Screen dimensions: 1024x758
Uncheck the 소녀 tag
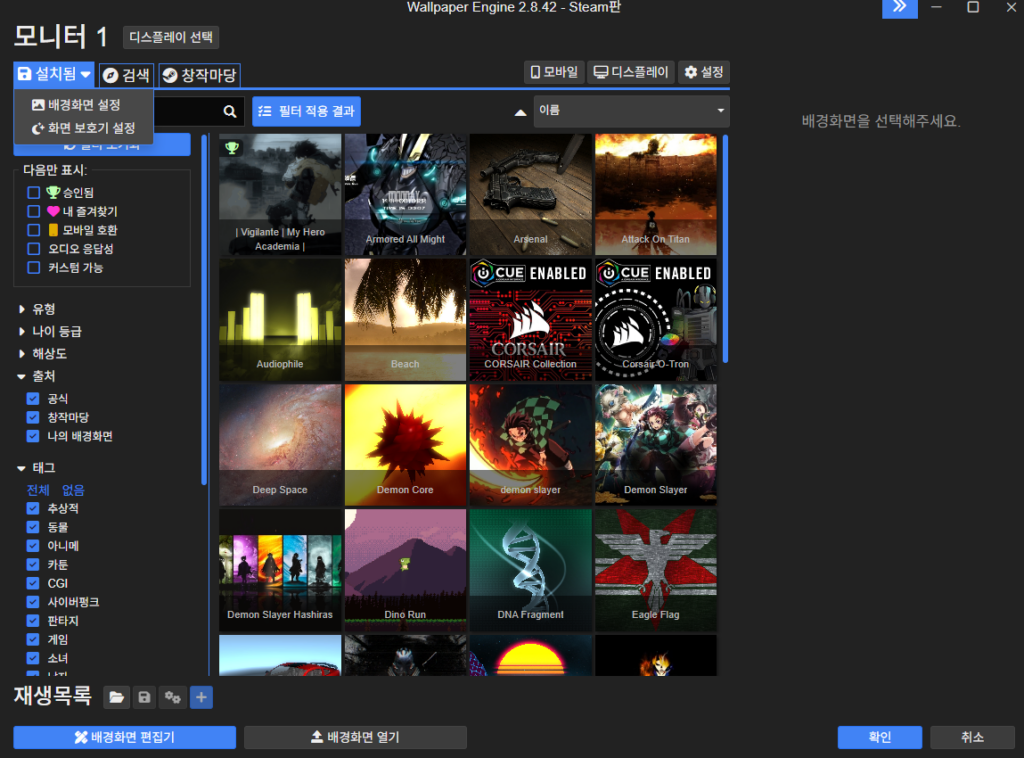tap(33, 658)
